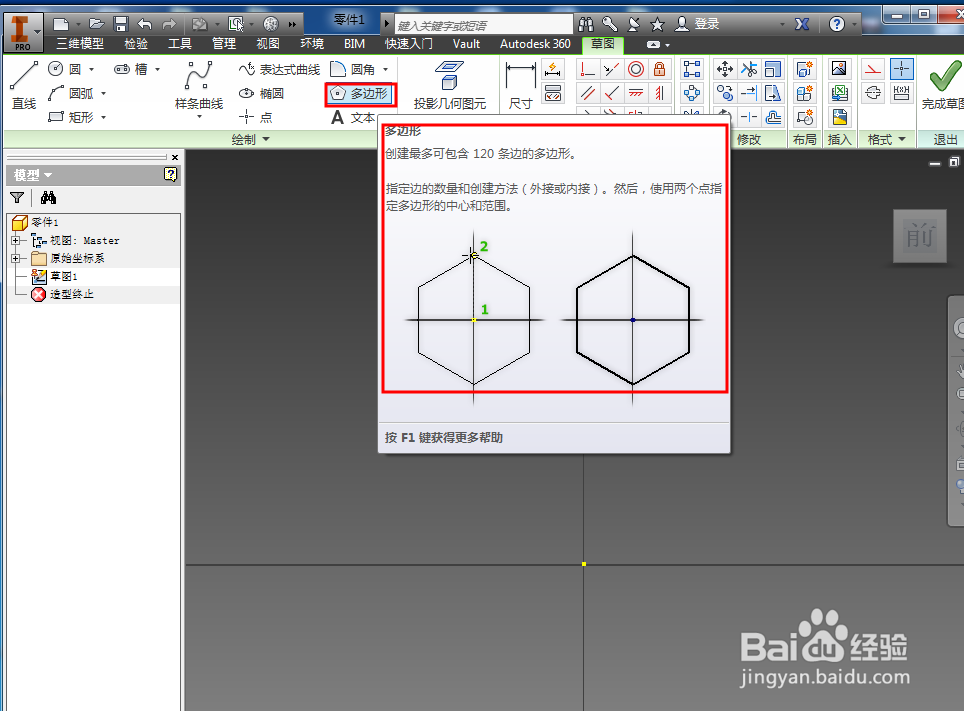Viewport: 964px width, 711px height.
Task: Insert an image into the sketch
Action: point(839,69)
